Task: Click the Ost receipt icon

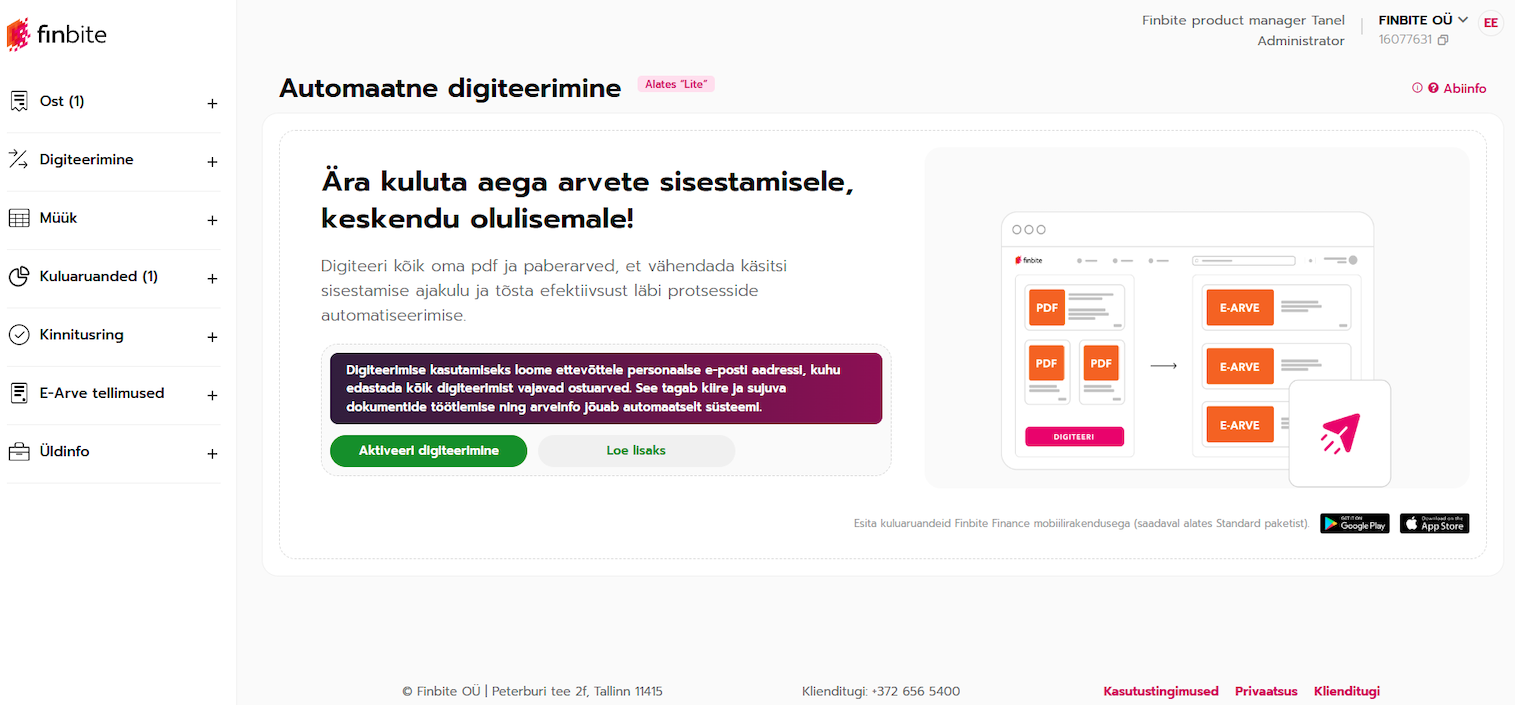Action: click(x=18, y=102)
